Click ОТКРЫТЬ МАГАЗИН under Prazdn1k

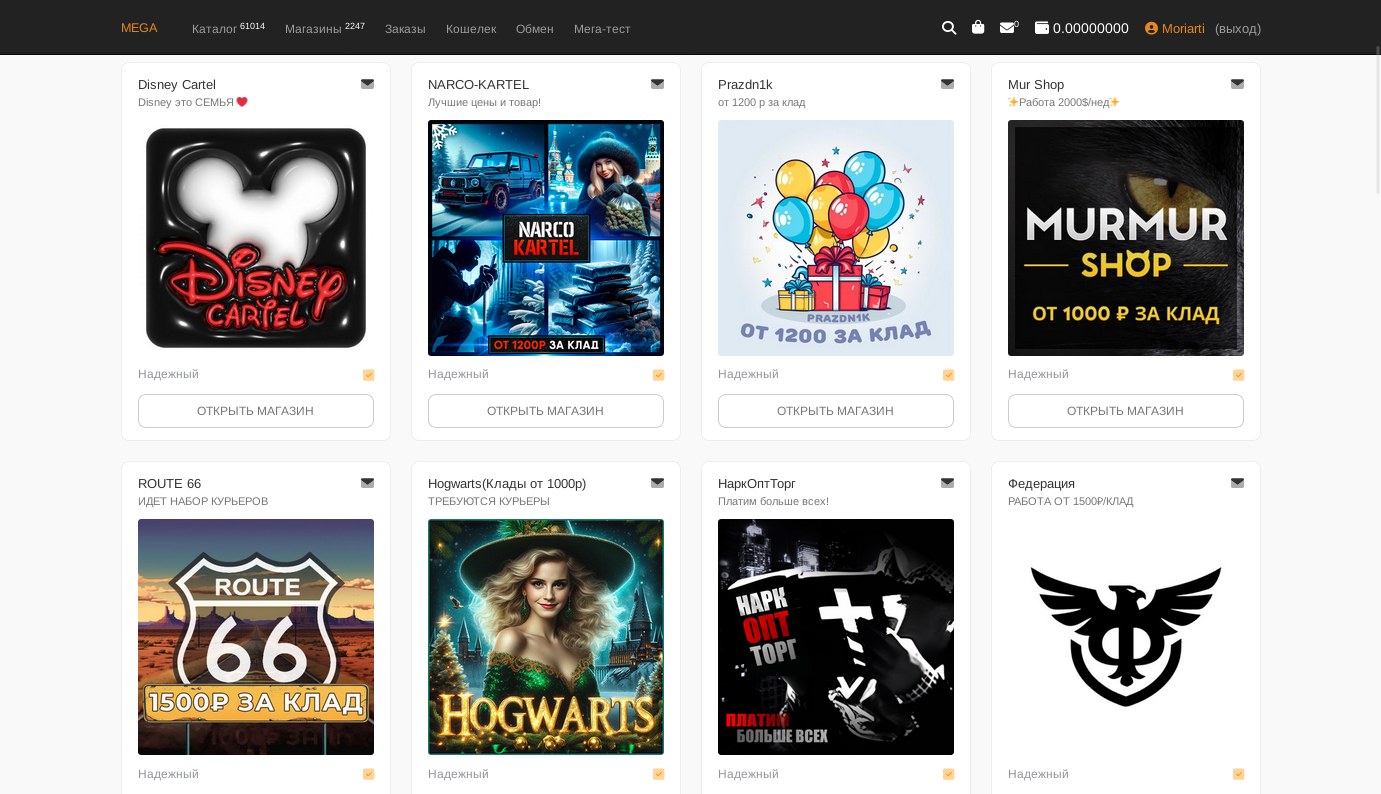pyautogui.click(x=836, y=411)
